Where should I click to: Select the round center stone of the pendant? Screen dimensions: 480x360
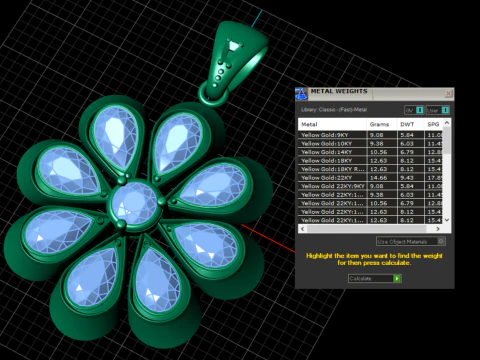tap(134, 203)
